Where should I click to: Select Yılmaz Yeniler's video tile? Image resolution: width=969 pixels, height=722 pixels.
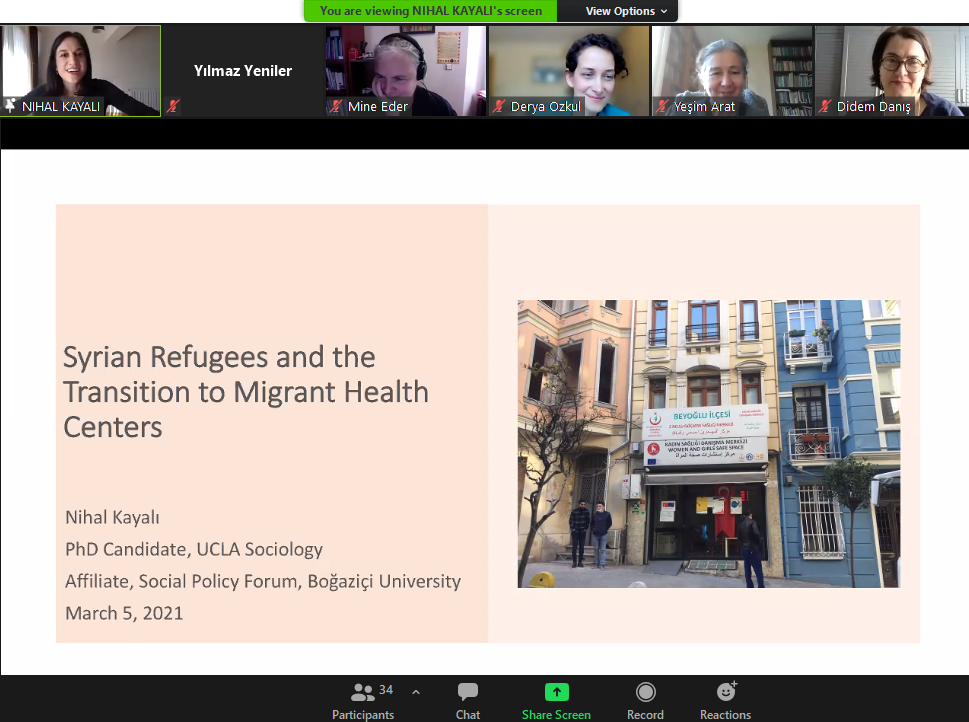(x=243, y=70)
